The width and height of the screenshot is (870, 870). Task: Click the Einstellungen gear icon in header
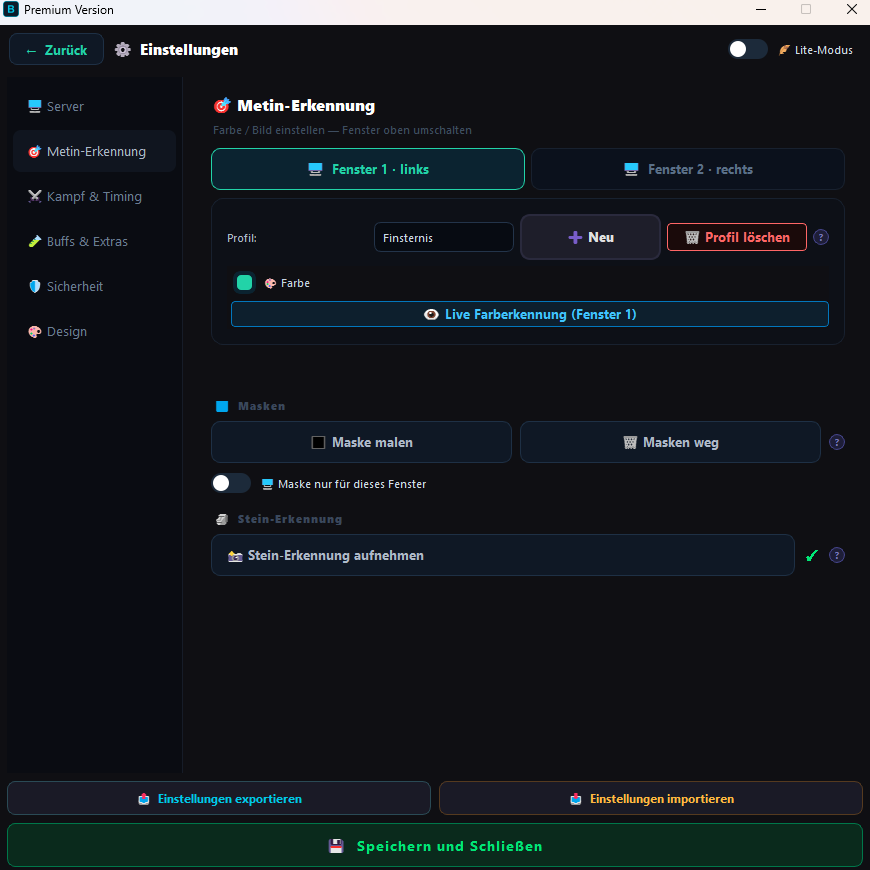click(x=123, y=50)
